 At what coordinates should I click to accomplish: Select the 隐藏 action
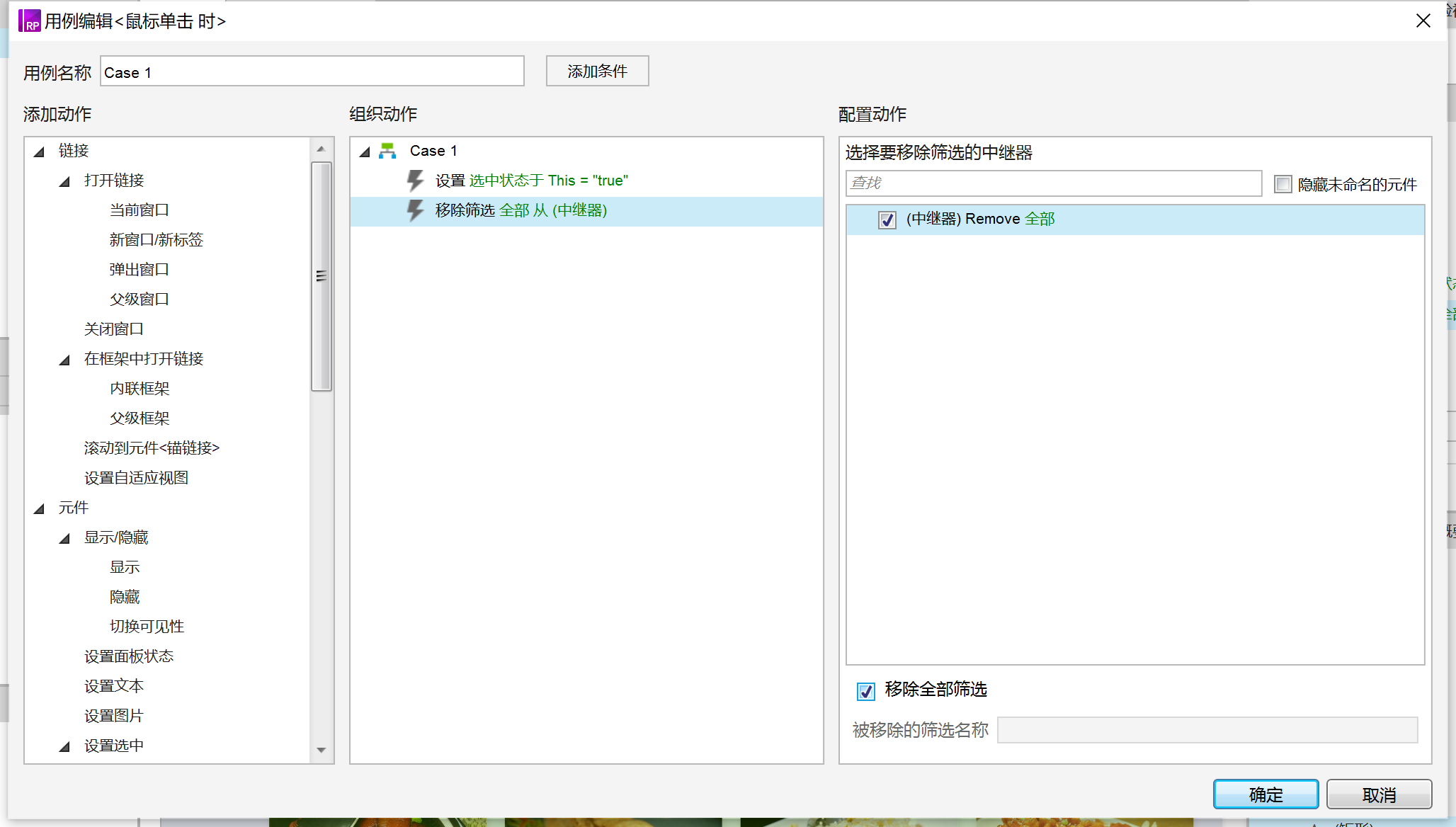[x=125, y=597]
